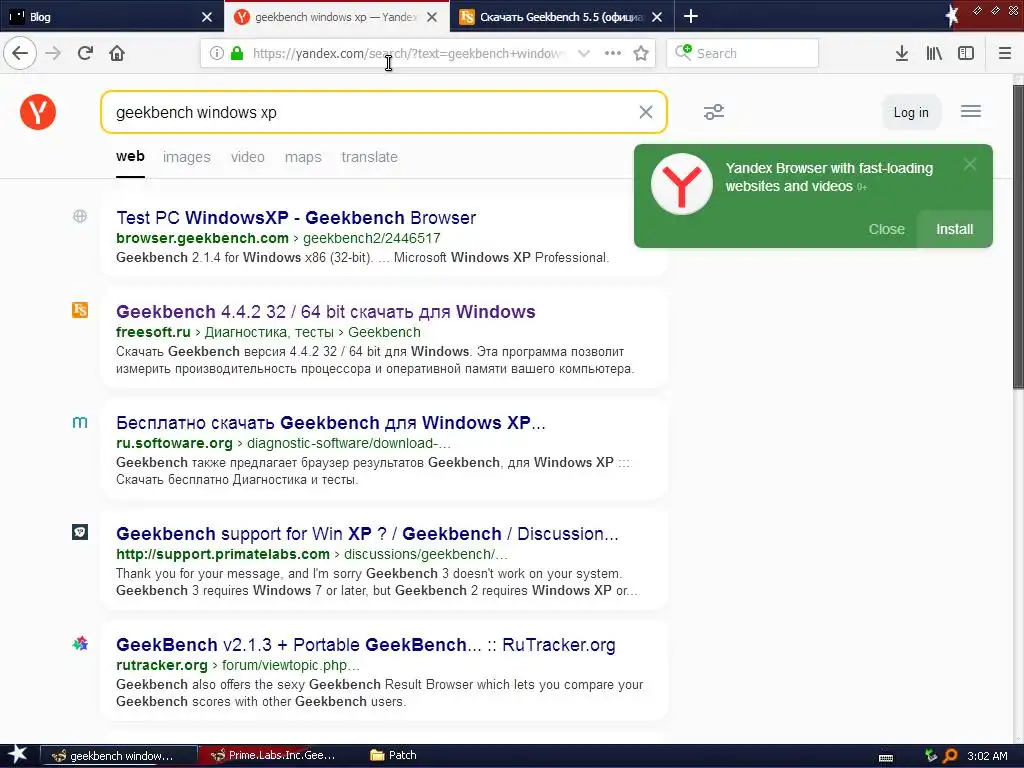Select the geekbench windows xp Yandex tab
1024x768 pixels.
coord(336,16)
